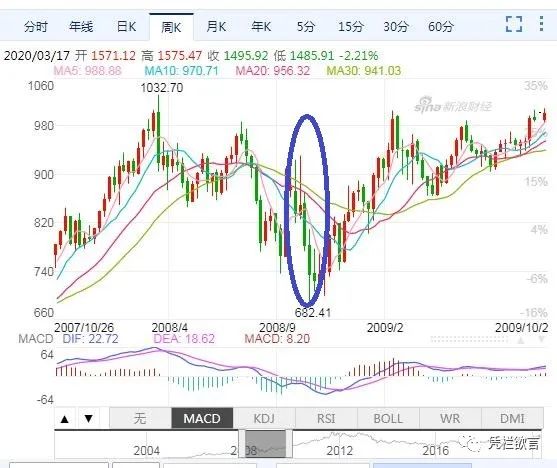Switch to the 年线 chart tab
Screen dimensions: 557x468
pos(81,27)
